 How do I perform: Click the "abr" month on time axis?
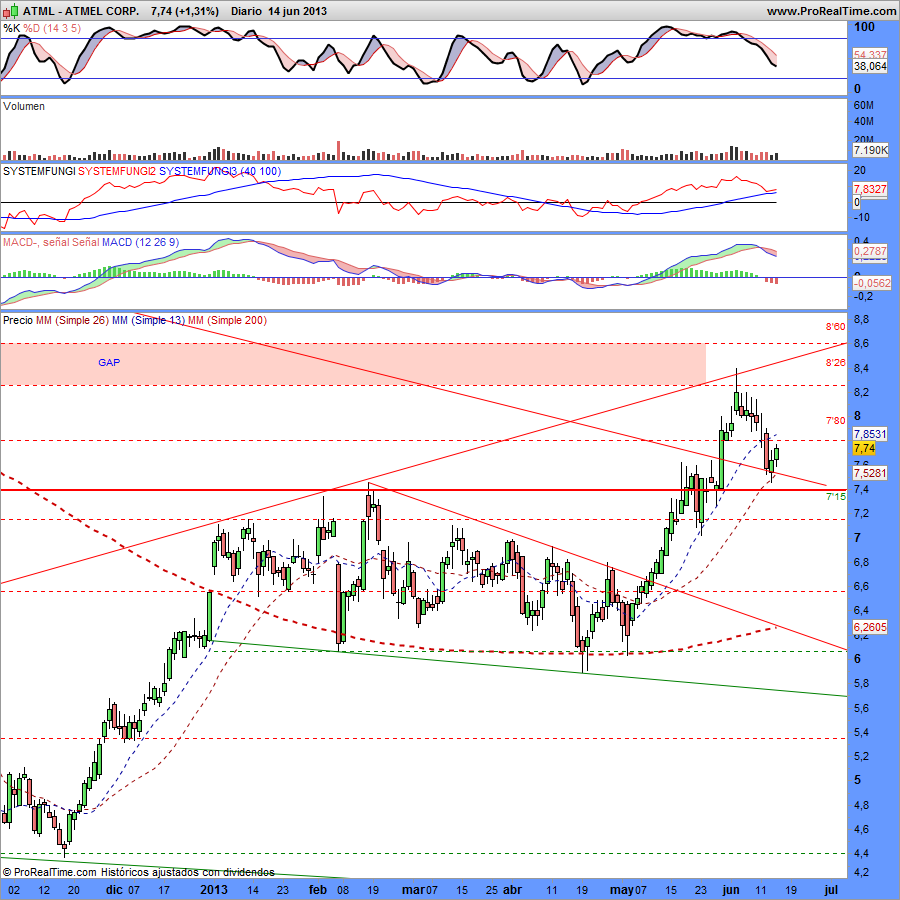[513, 890]
